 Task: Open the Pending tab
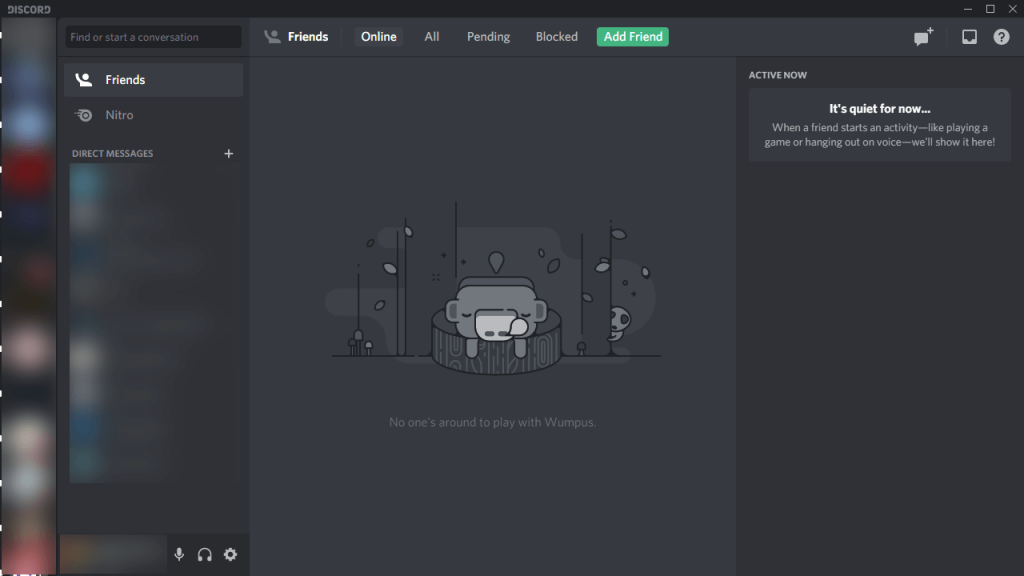(x=488, y=37)
